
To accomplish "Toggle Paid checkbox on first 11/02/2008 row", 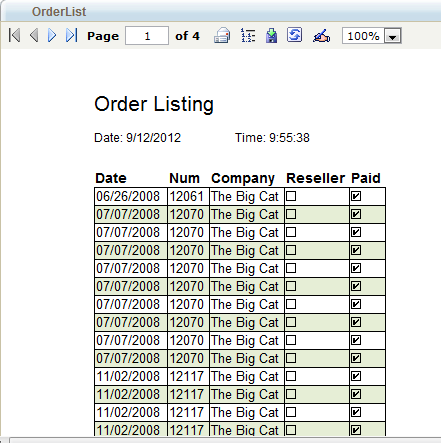I will pyautogui.click(x=356, y=376).
